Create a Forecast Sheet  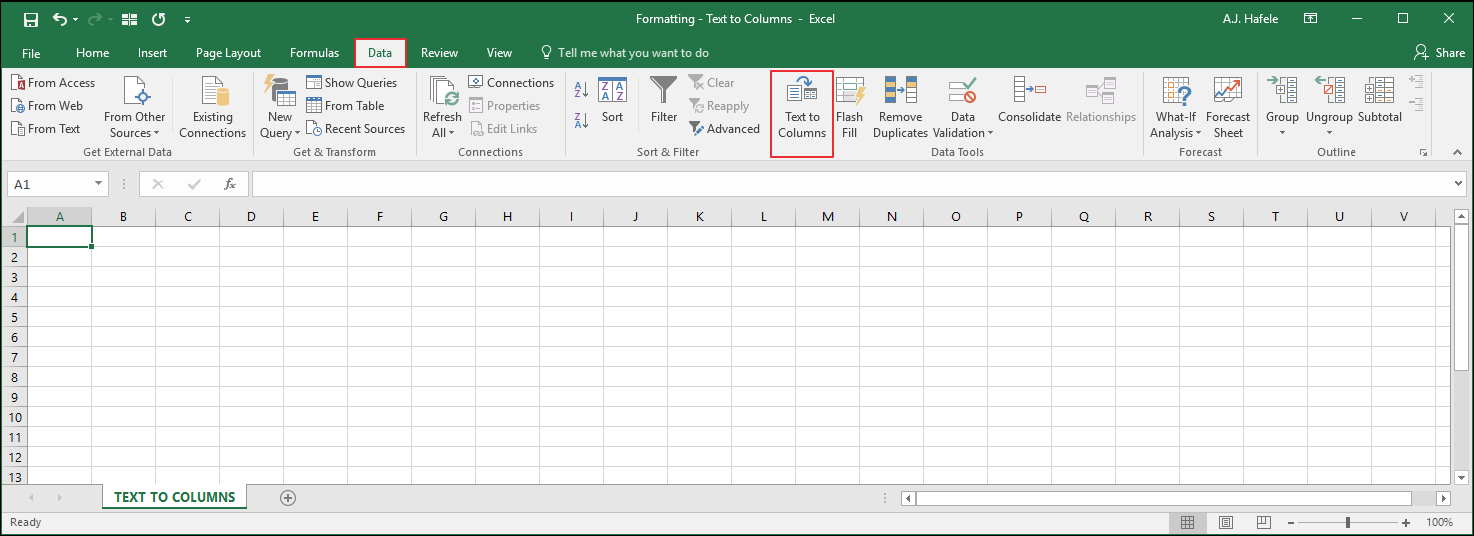pos(1228,108)
